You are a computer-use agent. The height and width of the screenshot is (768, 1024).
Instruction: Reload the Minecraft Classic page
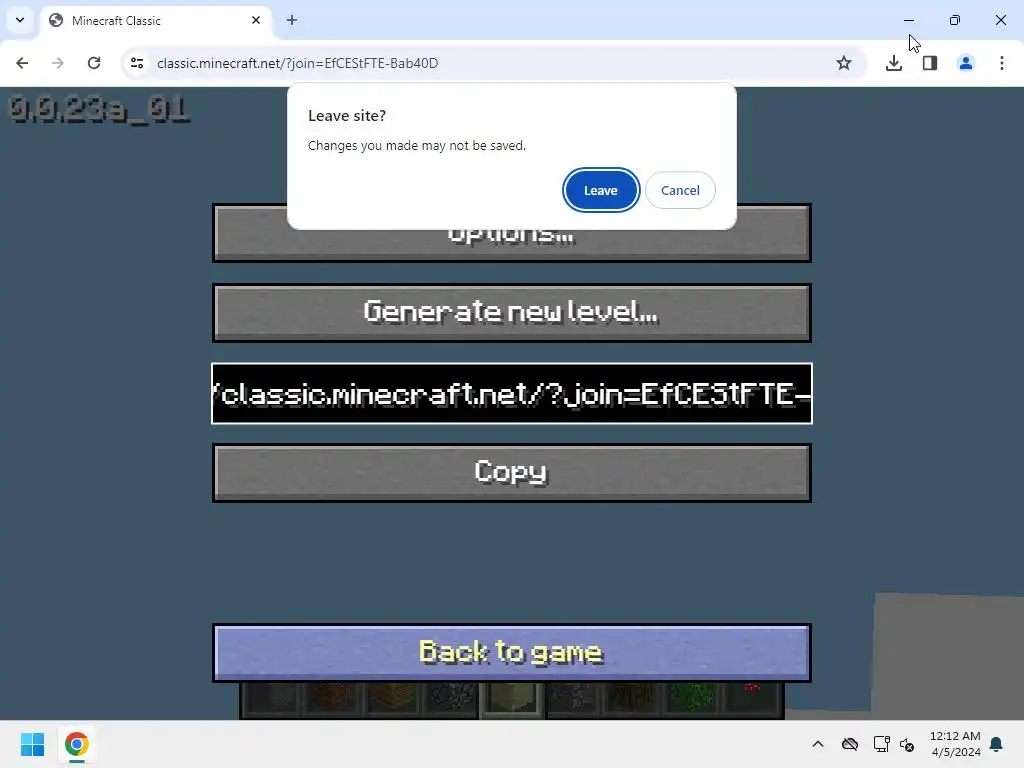[94, 63]
